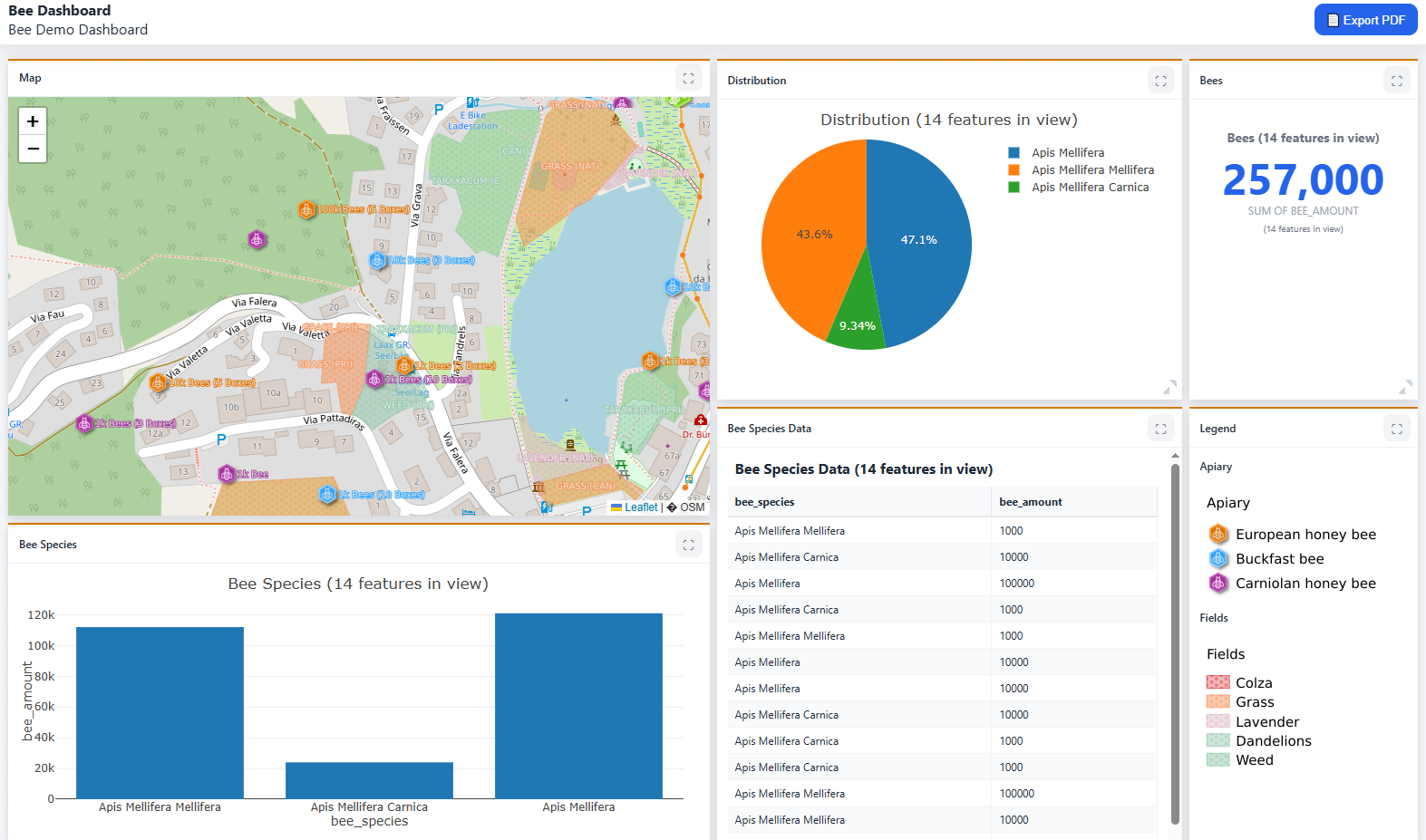Zoom in on the map
The image size is (1426, 840).
click(x=33, y=121)
